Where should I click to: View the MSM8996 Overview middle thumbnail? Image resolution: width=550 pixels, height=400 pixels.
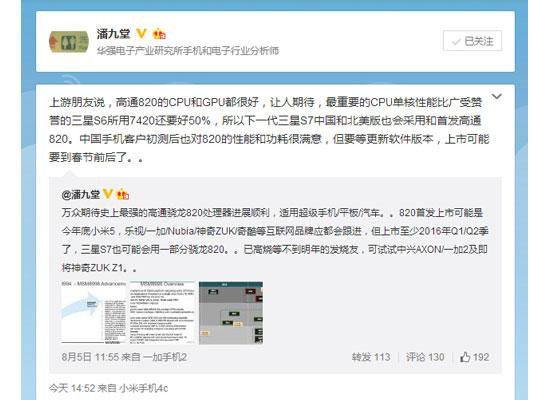pos(162,312)
